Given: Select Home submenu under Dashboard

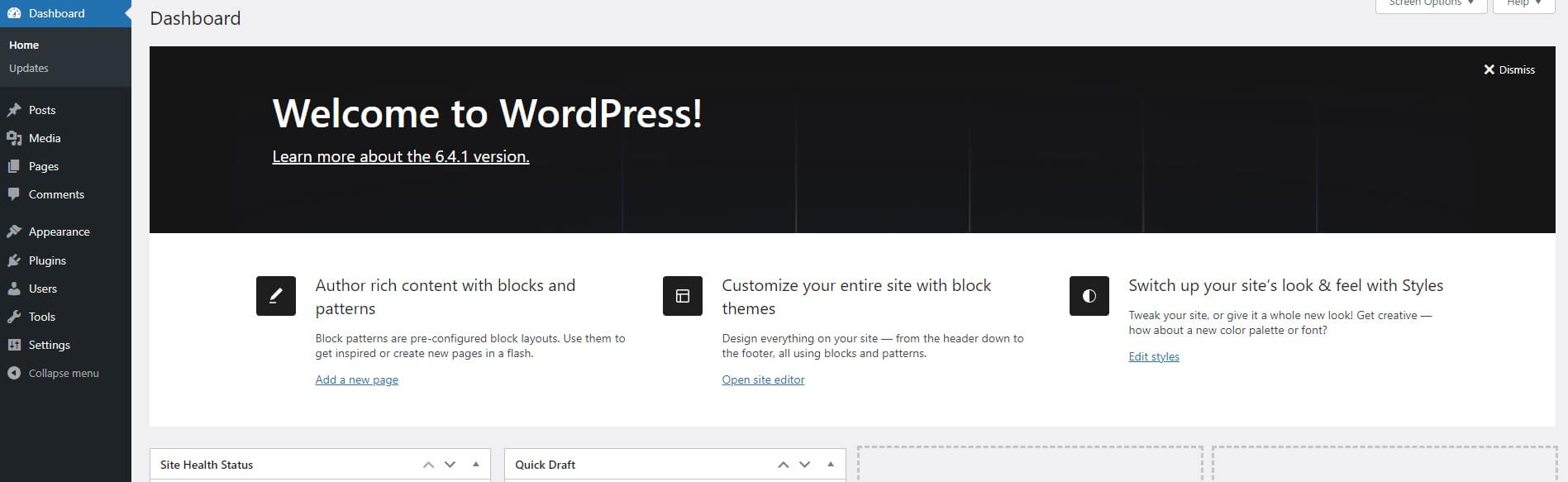Looking at the screenshot, I should [24, 45].
